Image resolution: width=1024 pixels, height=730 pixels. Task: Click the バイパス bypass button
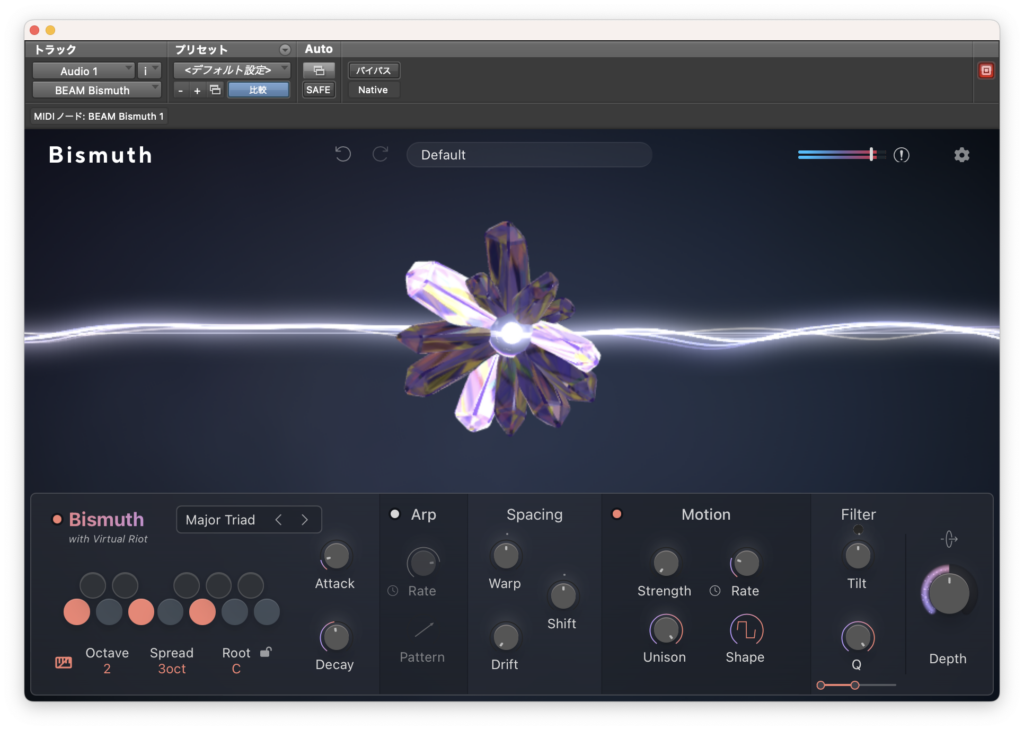click(374, 71)
